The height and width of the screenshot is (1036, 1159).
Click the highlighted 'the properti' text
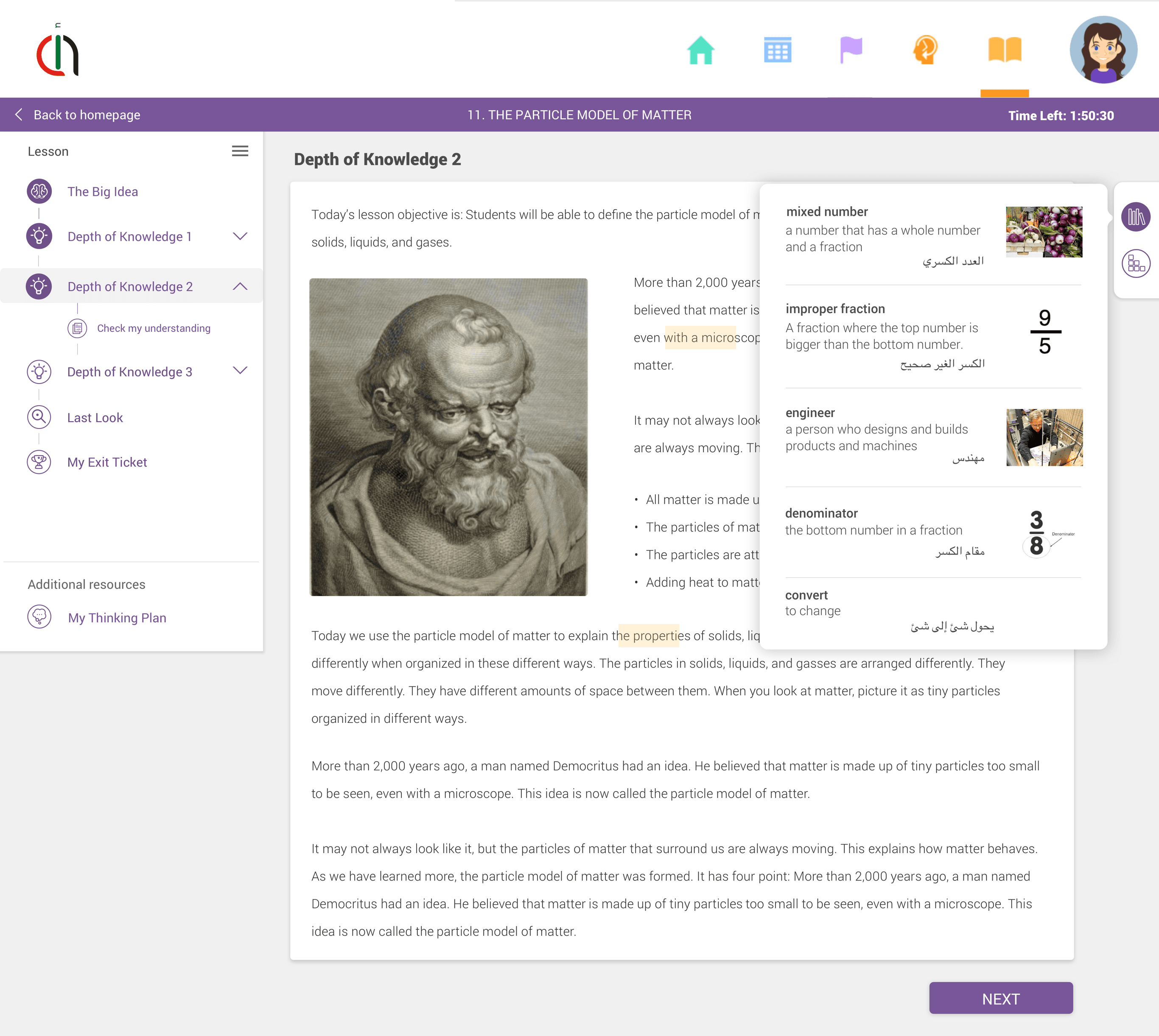coord(648,636)
